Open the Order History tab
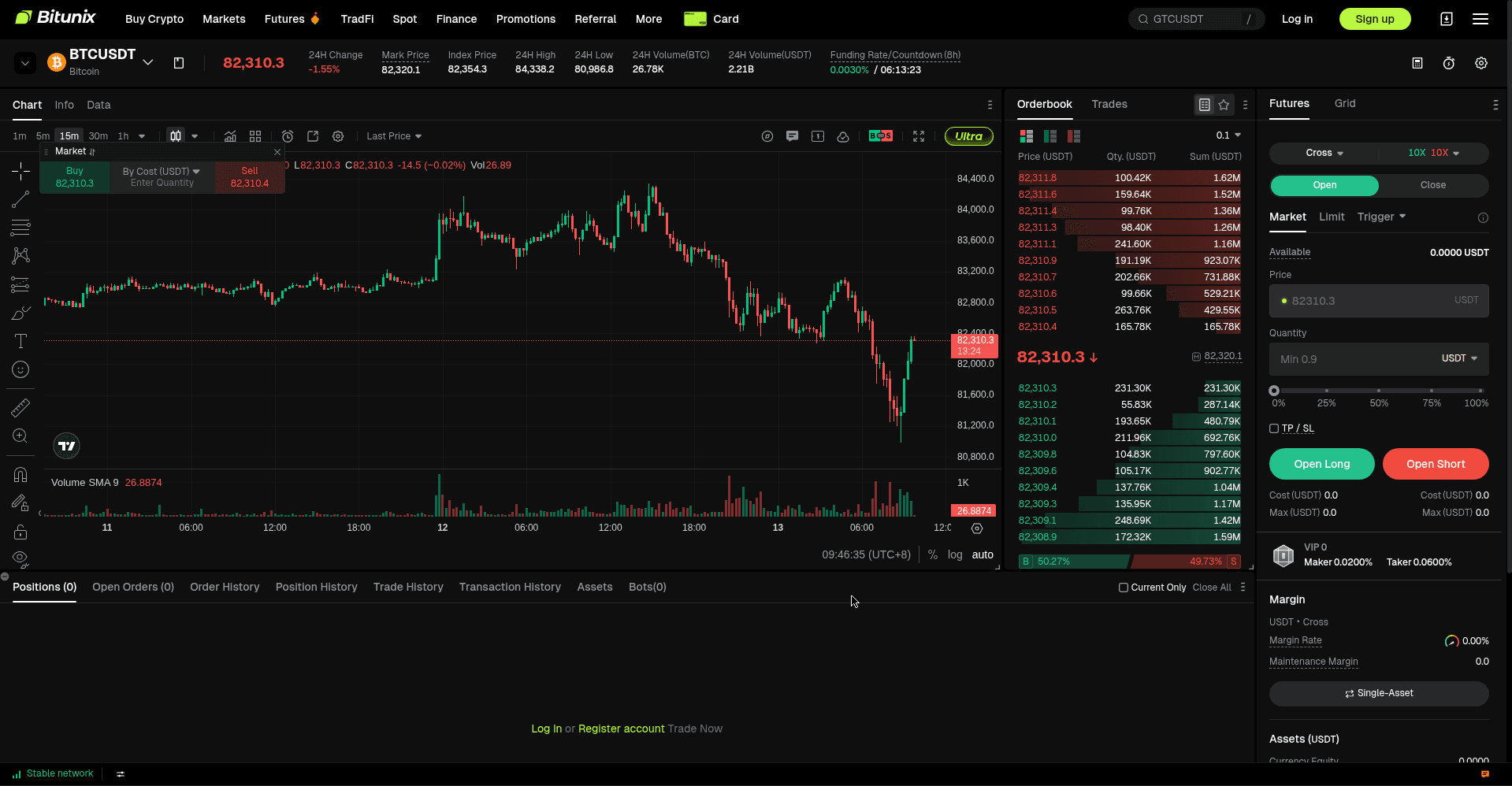The image size is (1512, 786). click(225, 587)
